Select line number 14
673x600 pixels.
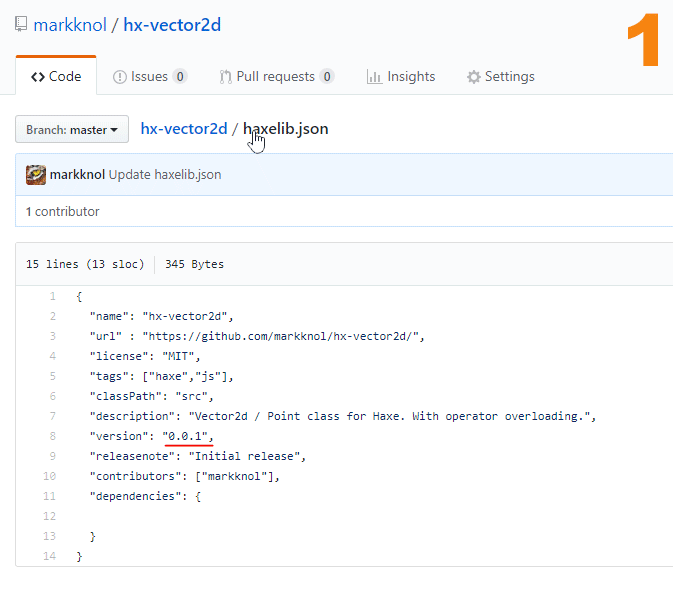(50, 556)
